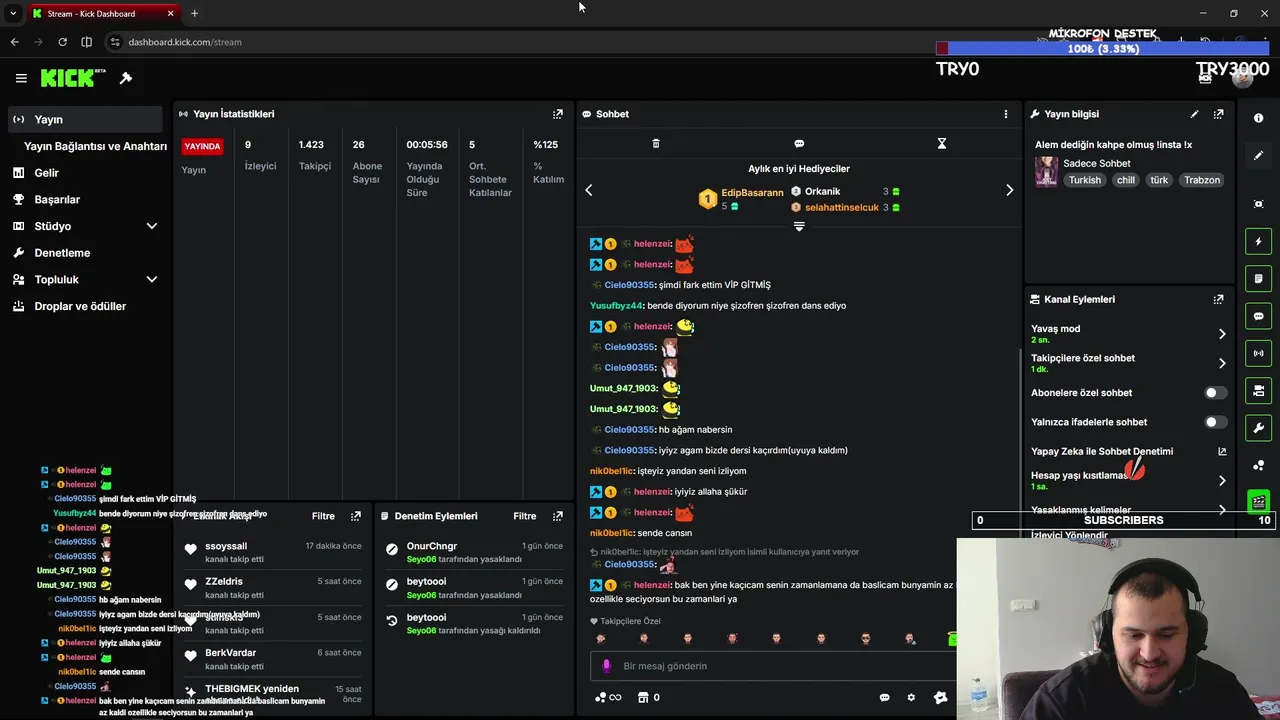Open Filtre in the Denetim Eylemleri panel

coord(525,516)
